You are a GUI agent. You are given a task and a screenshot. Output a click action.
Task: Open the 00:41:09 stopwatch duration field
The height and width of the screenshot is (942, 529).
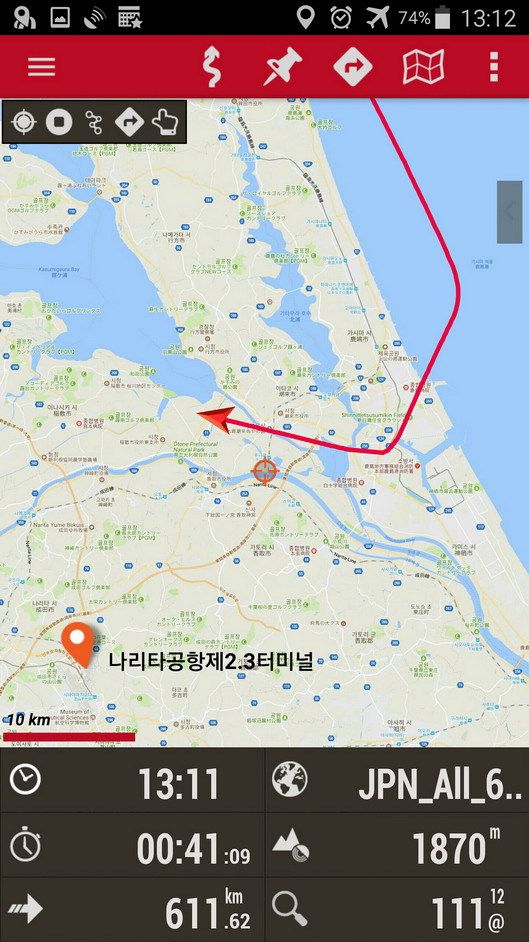(132, 846)
